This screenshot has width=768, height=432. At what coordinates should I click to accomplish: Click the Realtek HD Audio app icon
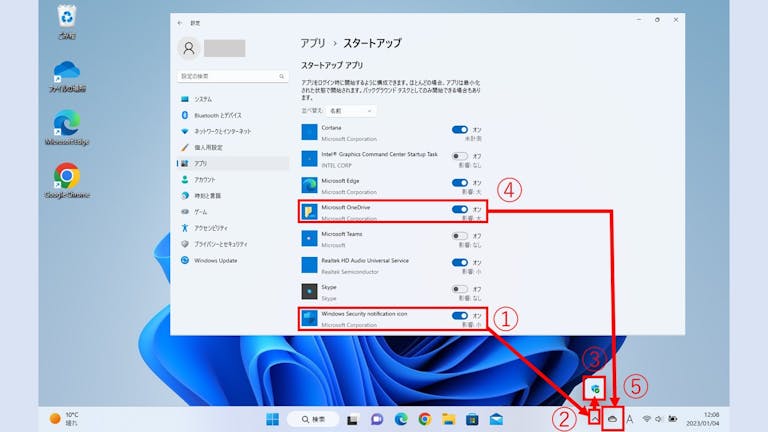309,264
